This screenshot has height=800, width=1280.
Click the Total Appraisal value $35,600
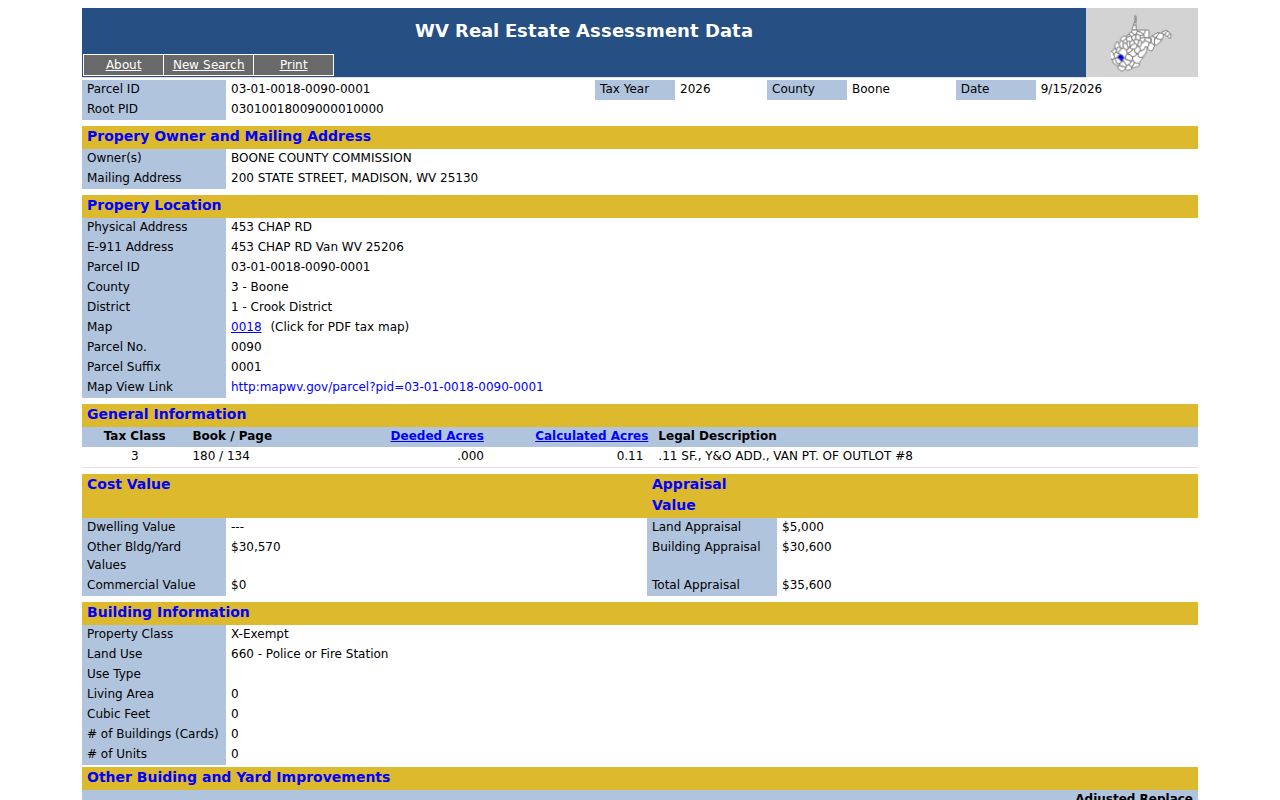coord(806,585)
